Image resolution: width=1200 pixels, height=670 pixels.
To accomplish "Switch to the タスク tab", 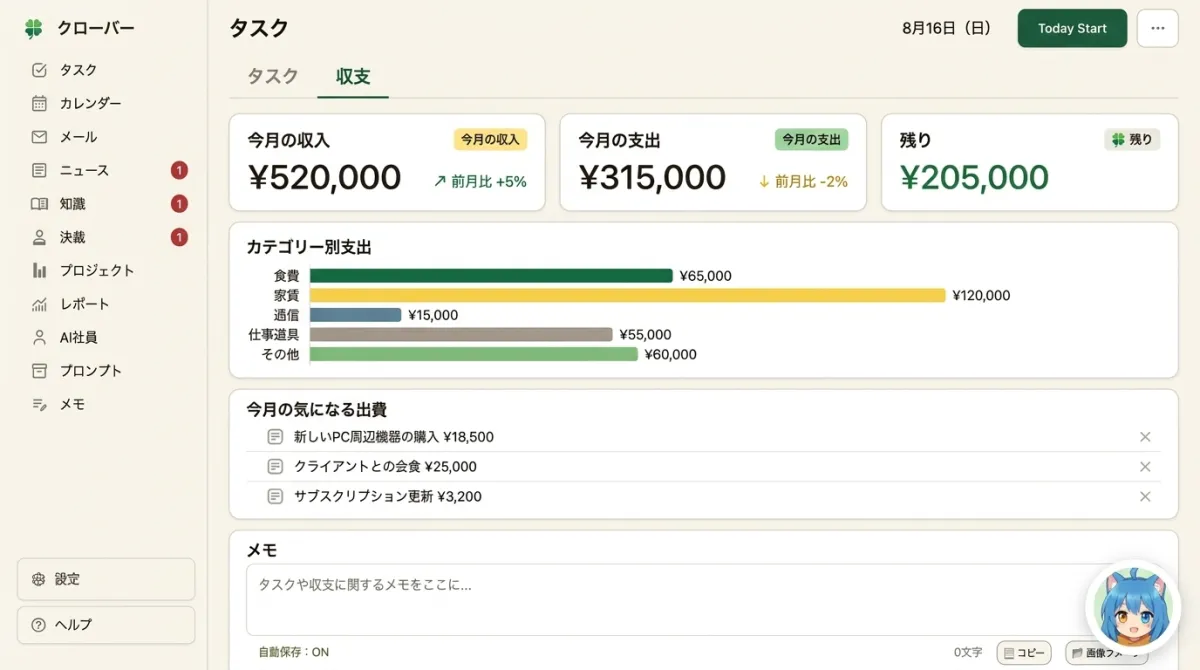I will [x=273, y=77].
